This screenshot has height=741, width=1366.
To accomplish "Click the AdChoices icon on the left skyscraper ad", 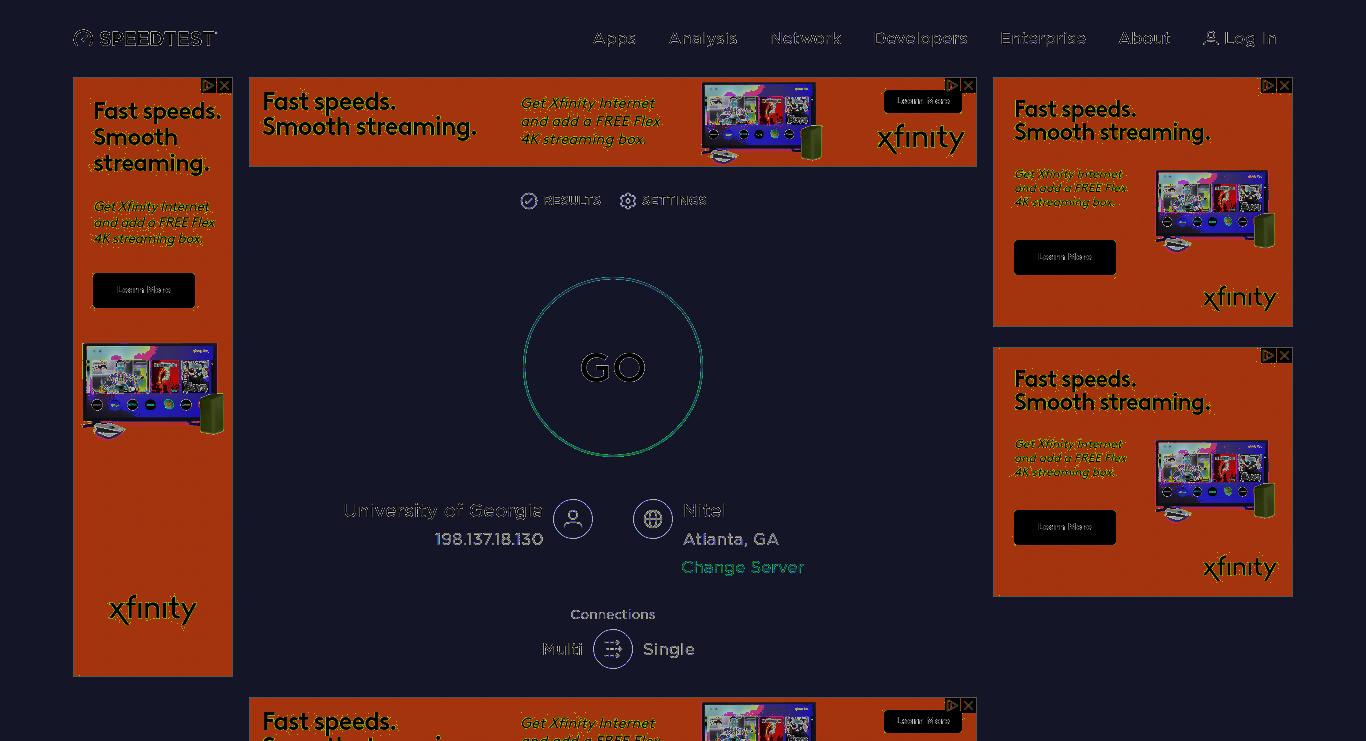I will 208,86.
